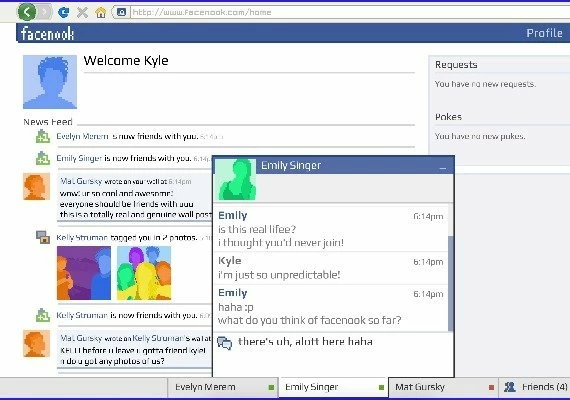Image resolution: width=570 pixels, height=400 pixels.
Task: Click friend icon beside Evelyn Merem story
Action: [43, 136]
